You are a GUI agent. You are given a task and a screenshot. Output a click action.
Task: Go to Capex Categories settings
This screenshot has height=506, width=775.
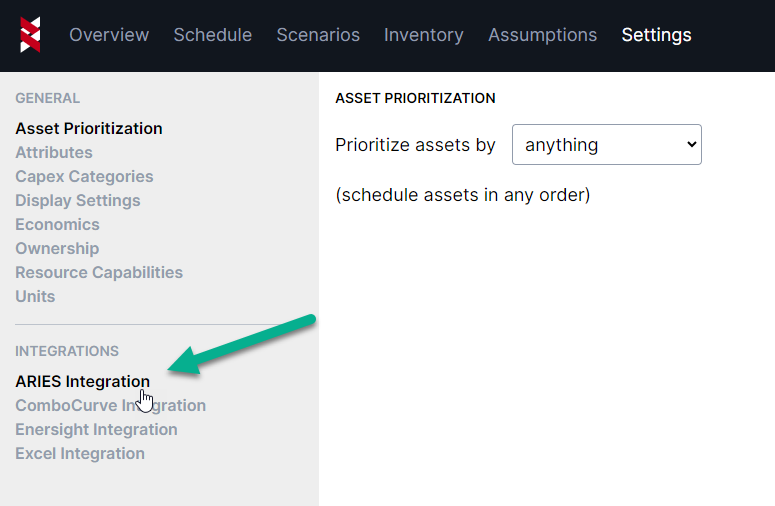pos(84,176)
